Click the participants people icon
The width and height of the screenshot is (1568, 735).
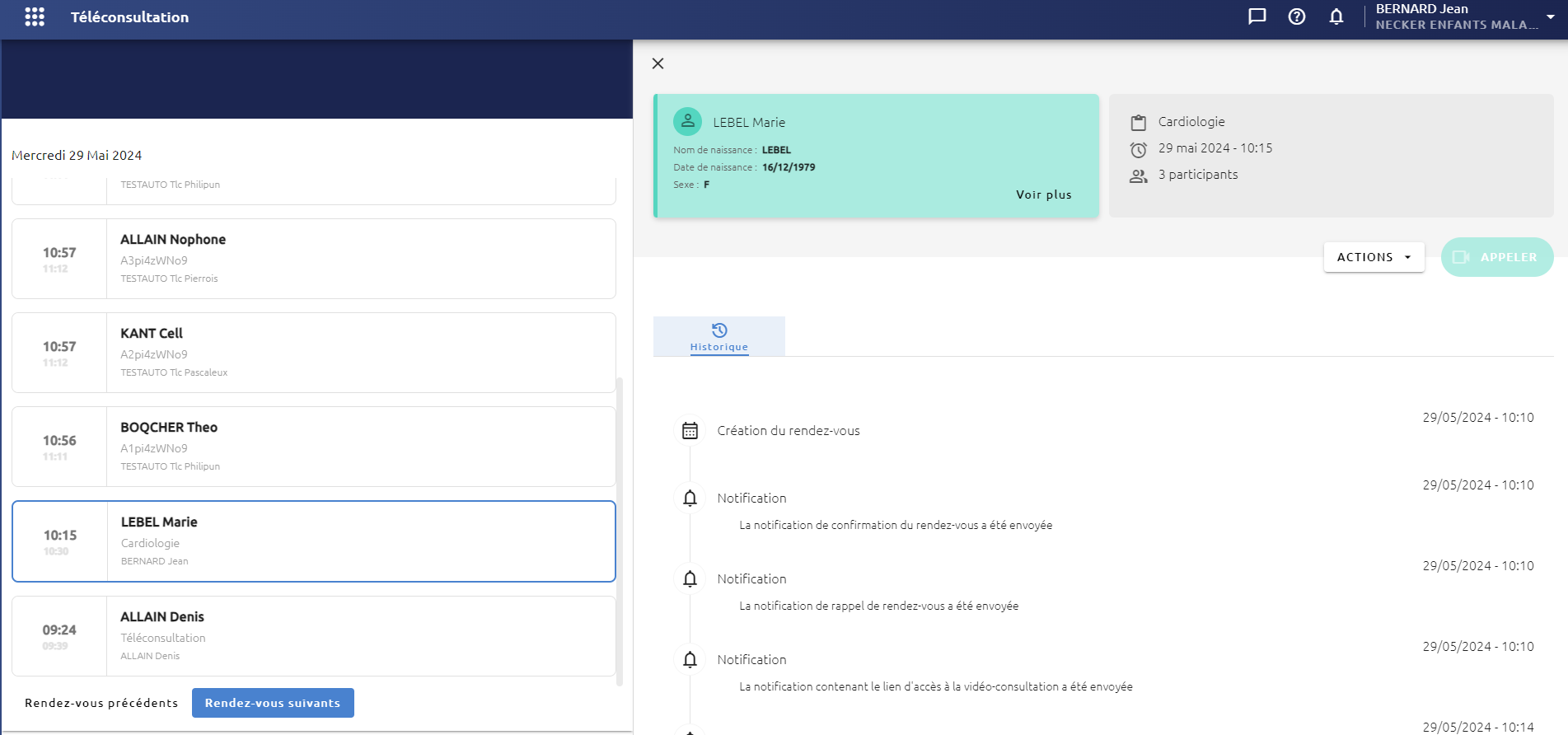coord(1138,176)
